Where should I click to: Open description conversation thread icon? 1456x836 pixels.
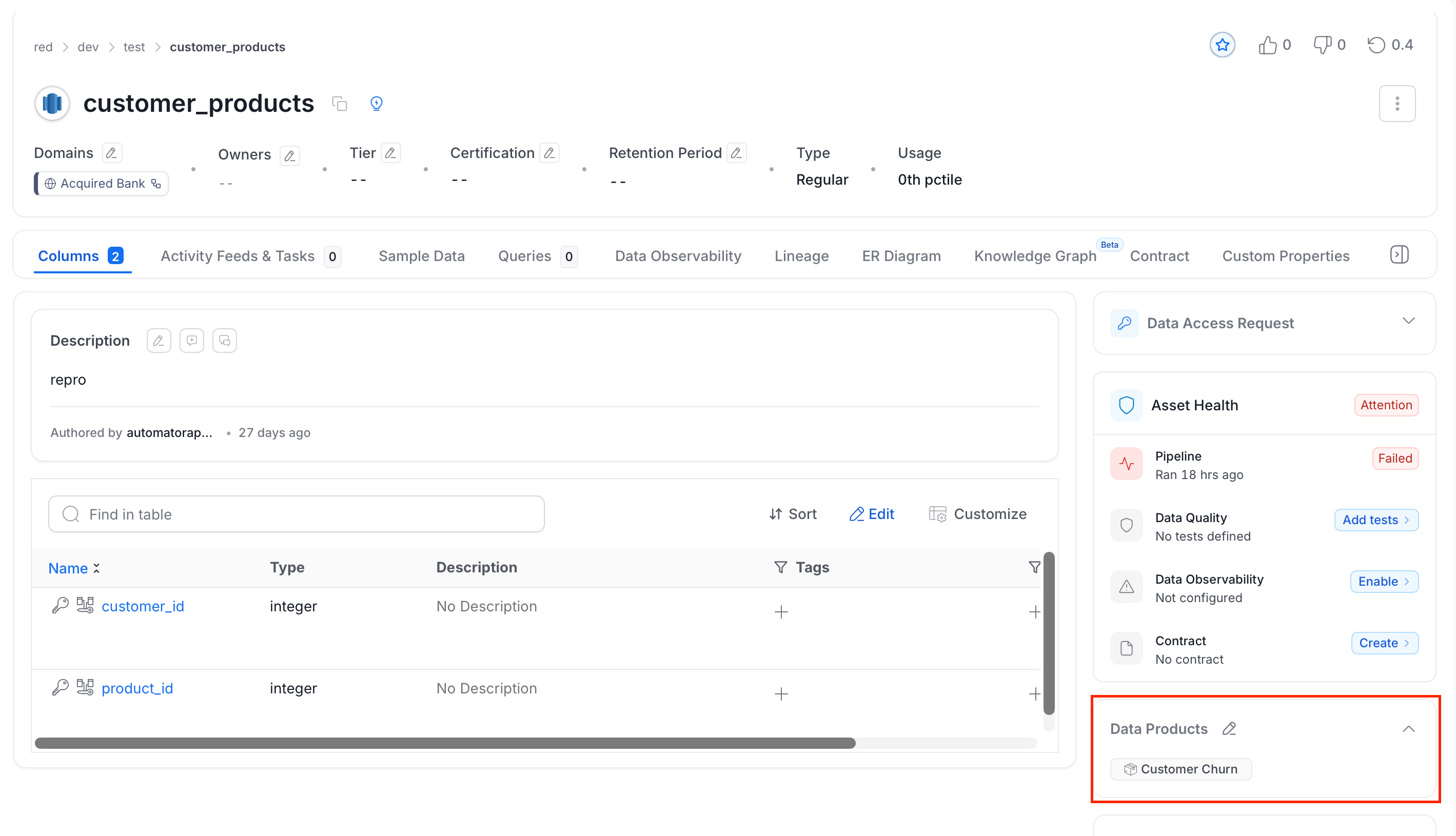click(x=225, y=341)
